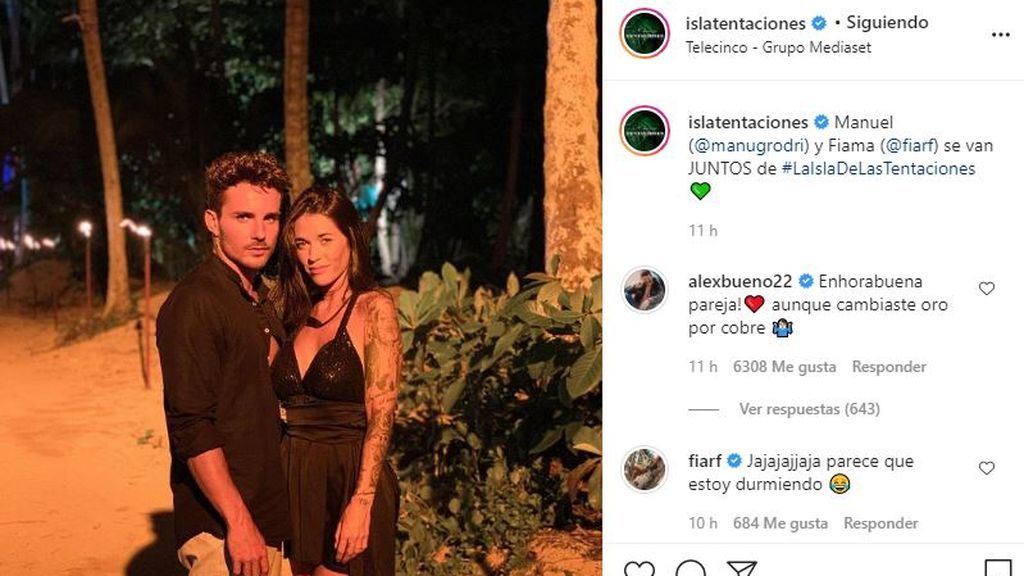Like the fiarf comment with heart

tap(987, 468)
